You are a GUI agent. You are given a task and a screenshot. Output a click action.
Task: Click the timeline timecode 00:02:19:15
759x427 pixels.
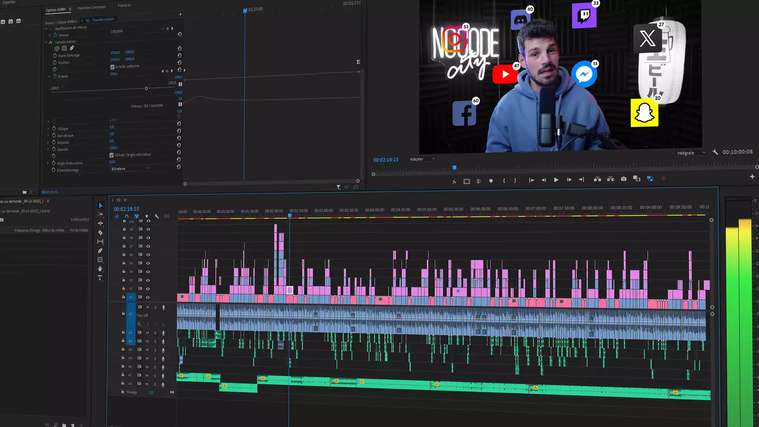pos(126,209)
